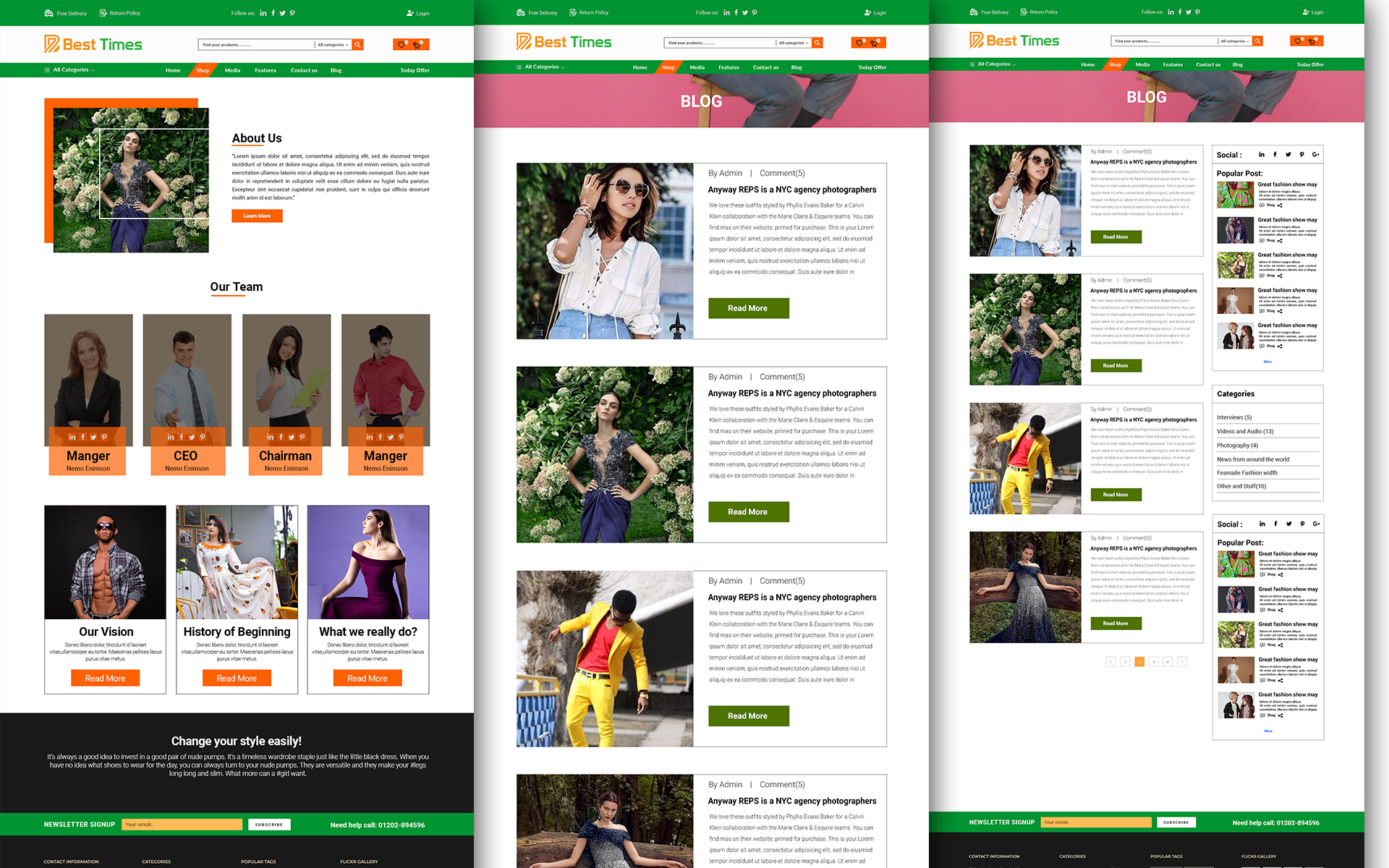Click Read More under History of Beginning
Screen dimensions: 1389x868
pos(237,678)
